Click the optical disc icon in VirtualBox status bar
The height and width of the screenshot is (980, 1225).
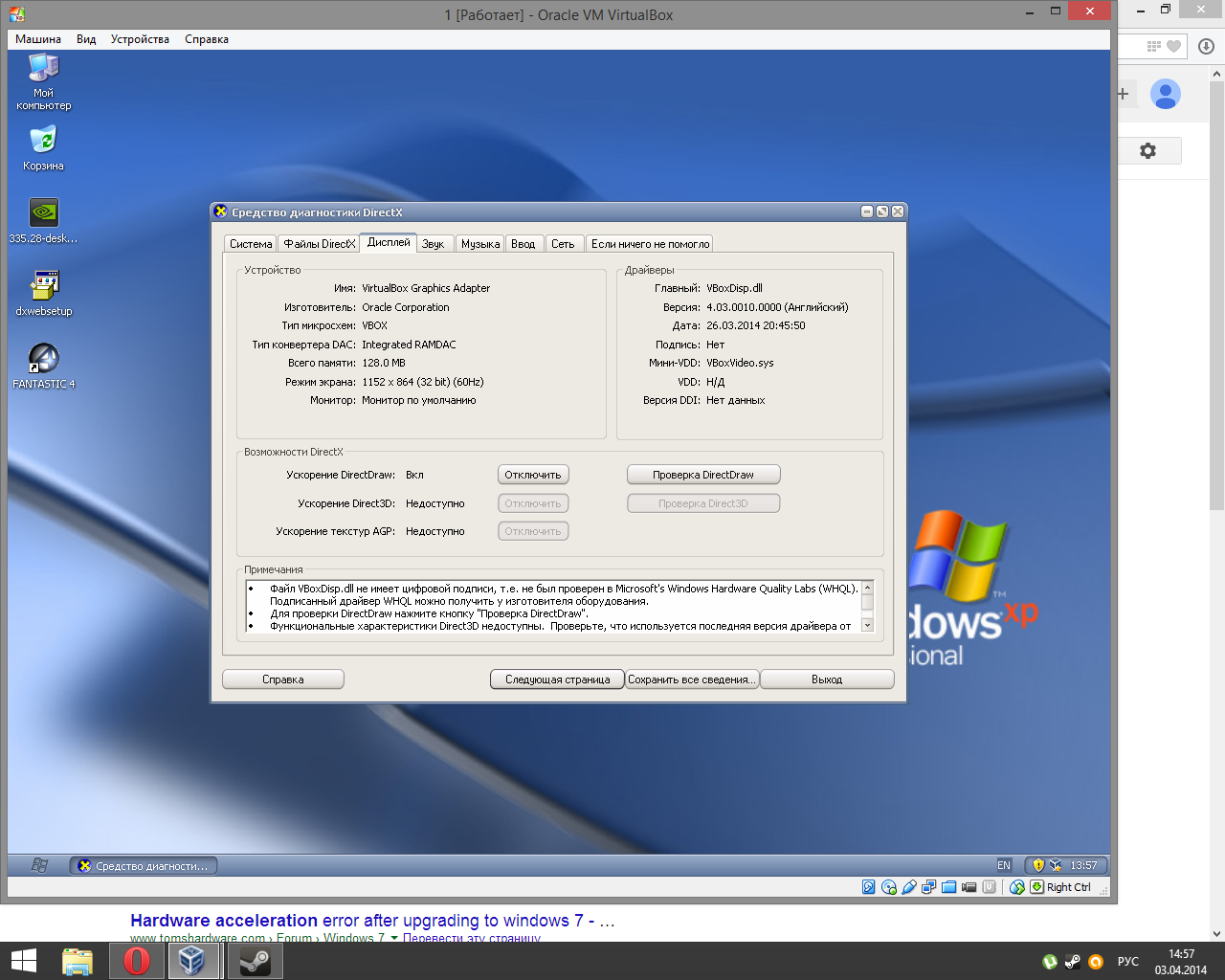tap(889, 887)
